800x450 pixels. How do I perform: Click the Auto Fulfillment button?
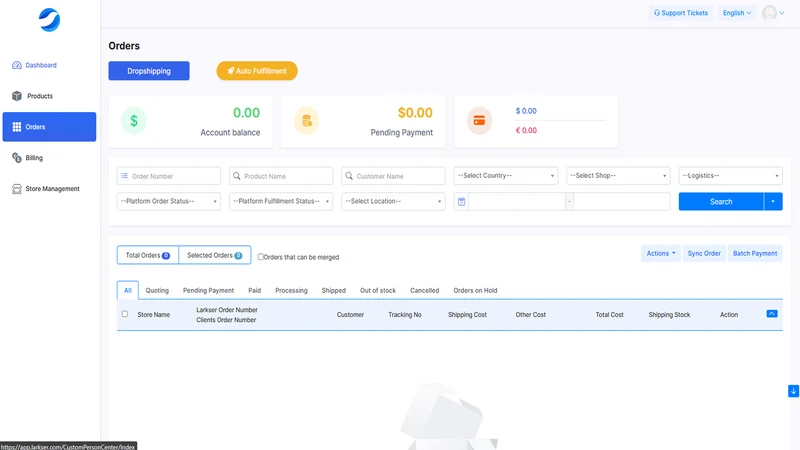pos(257,71)
